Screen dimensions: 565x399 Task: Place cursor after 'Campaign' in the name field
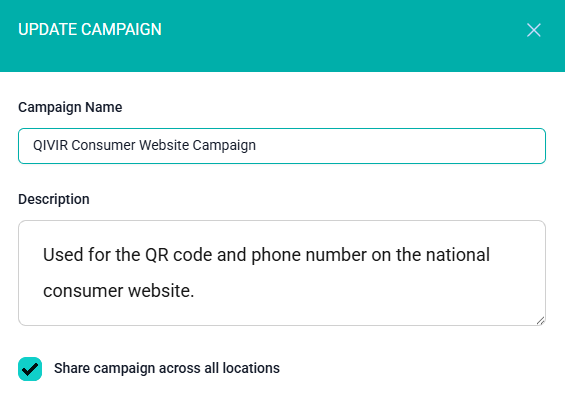click(257, 146)
